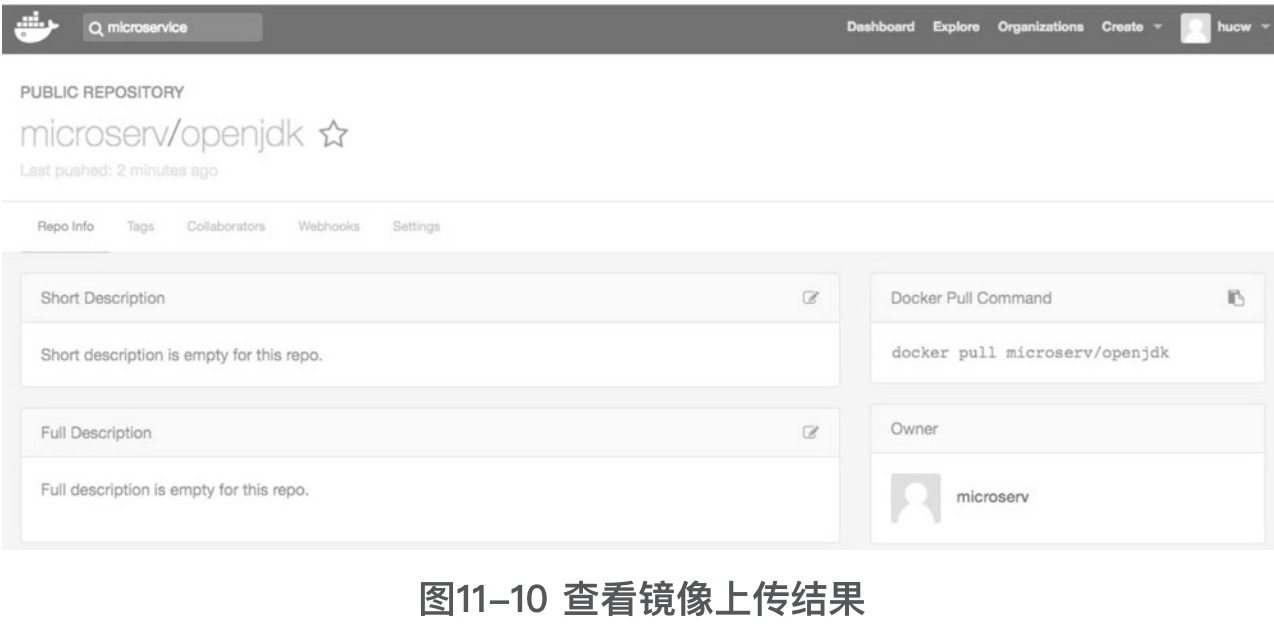Copy the Docker pull command

tap(1235, 297)
